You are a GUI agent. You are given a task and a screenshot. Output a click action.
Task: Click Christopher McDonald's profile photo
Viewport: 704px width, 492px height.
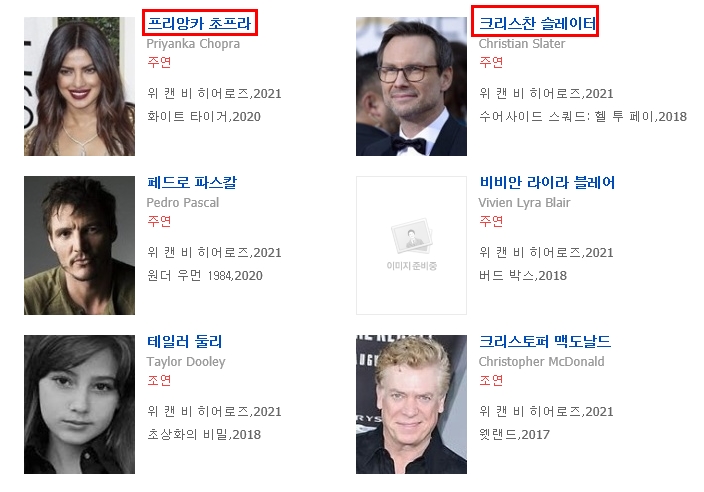click(x=411, y=404)
